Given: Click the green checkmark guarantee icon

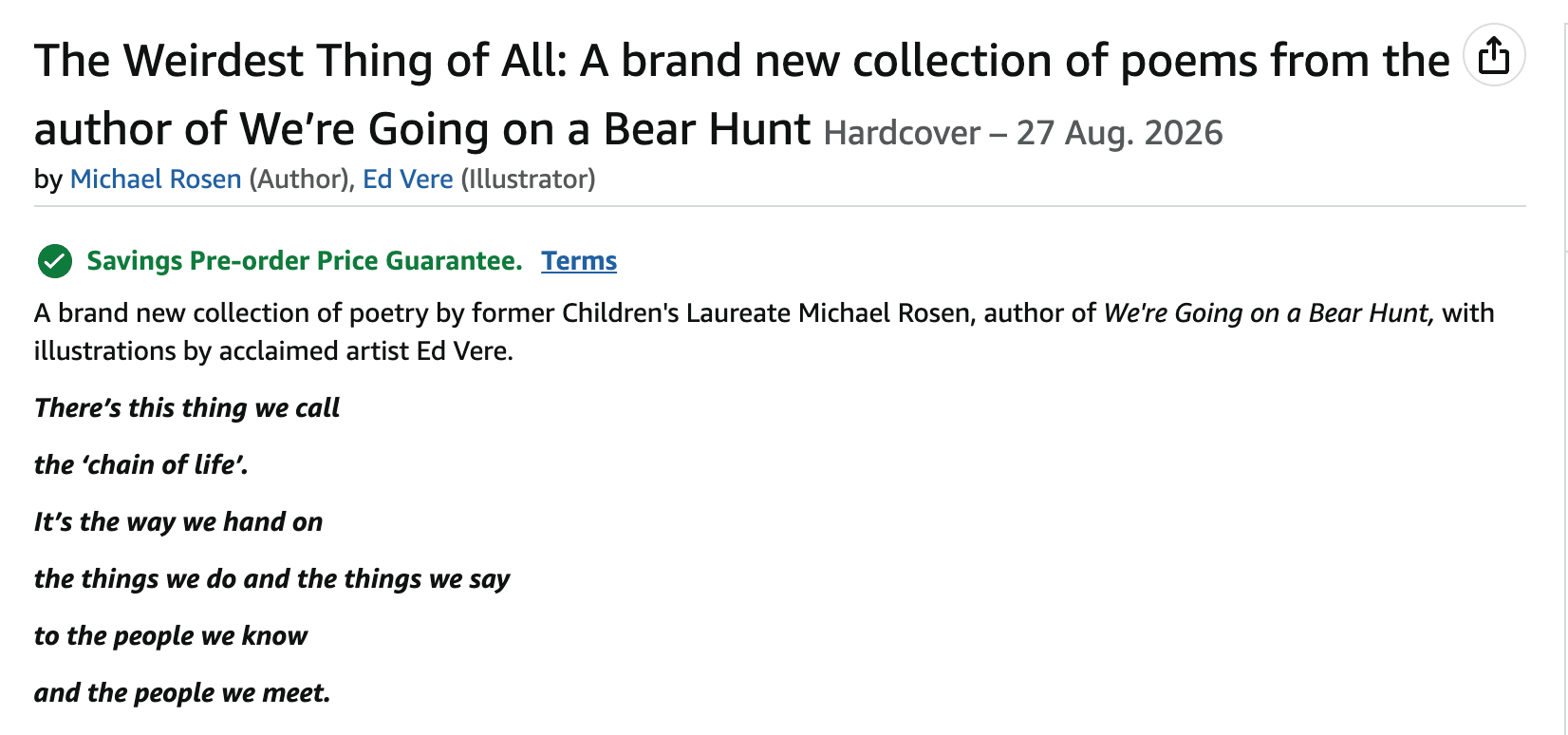Looking at the screenshot, I should click(55, 261).
